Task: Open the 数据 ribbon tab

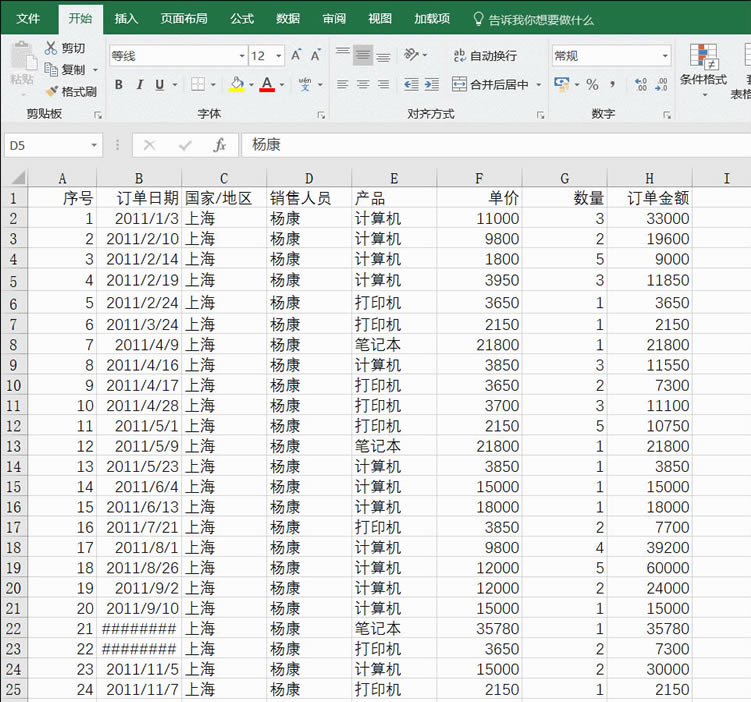Action: pos(288,19)
